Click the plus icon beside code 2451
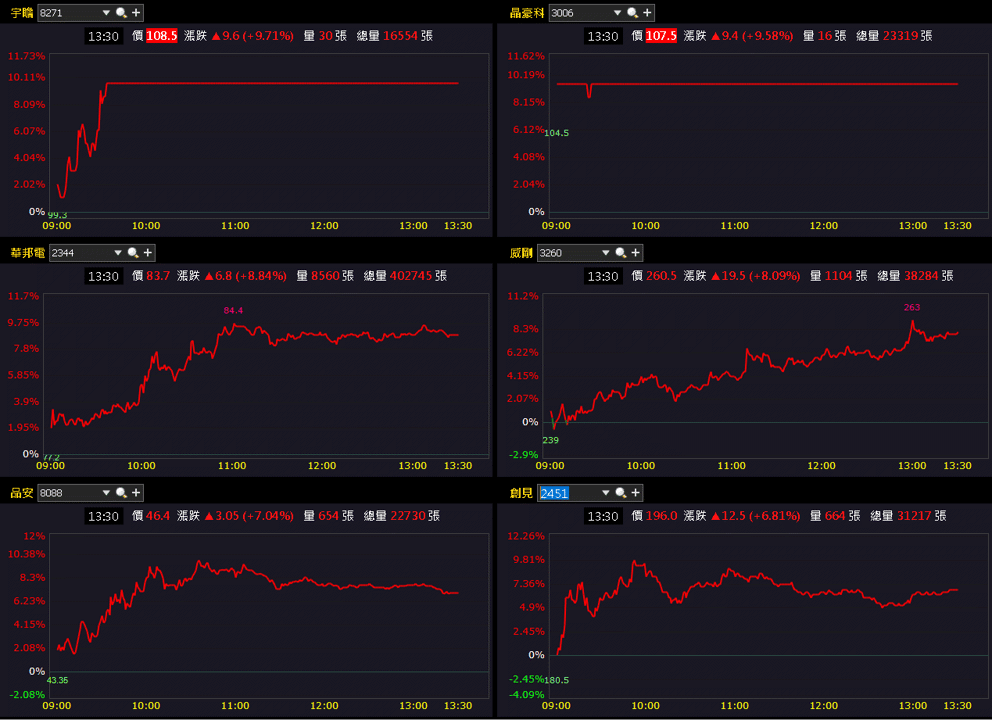Screen dimensions: 992x720 636,492
